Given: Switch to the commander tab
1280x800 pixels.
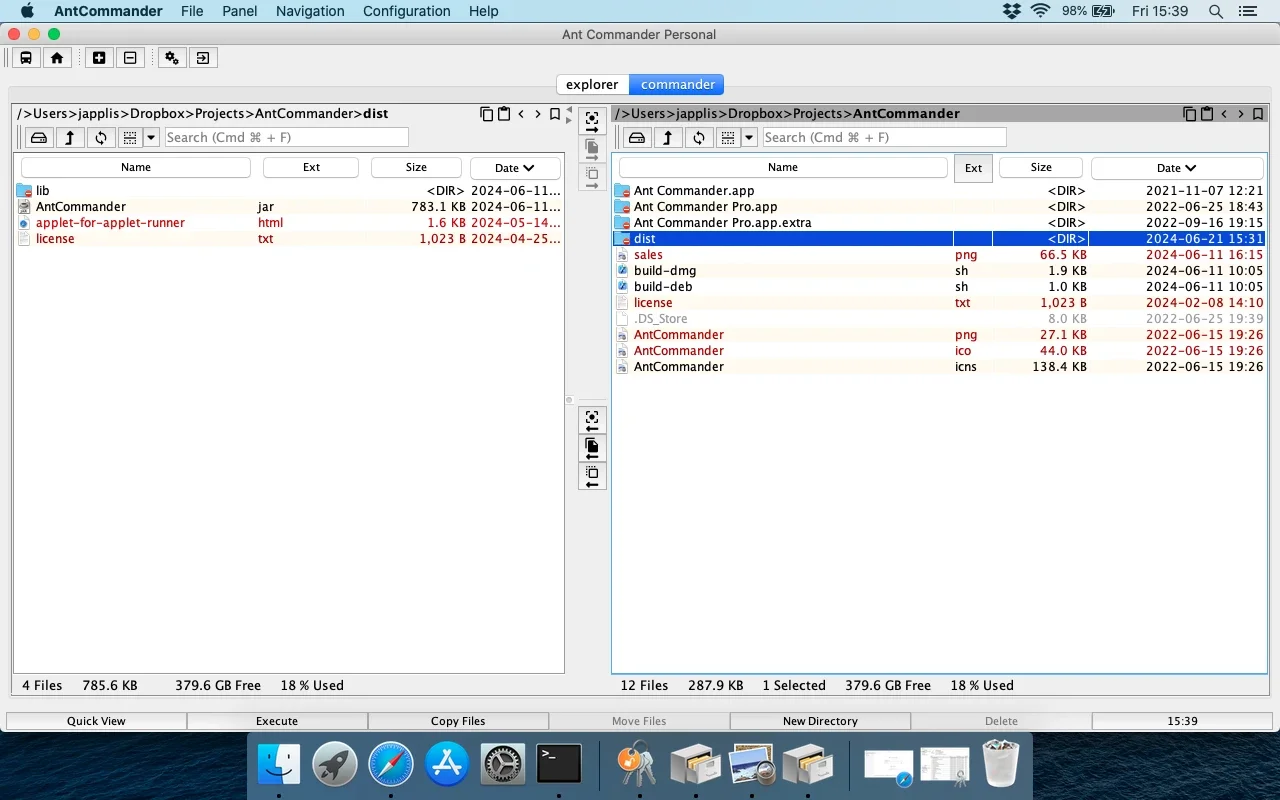Looking at the screenshot, I should [678, 85].
